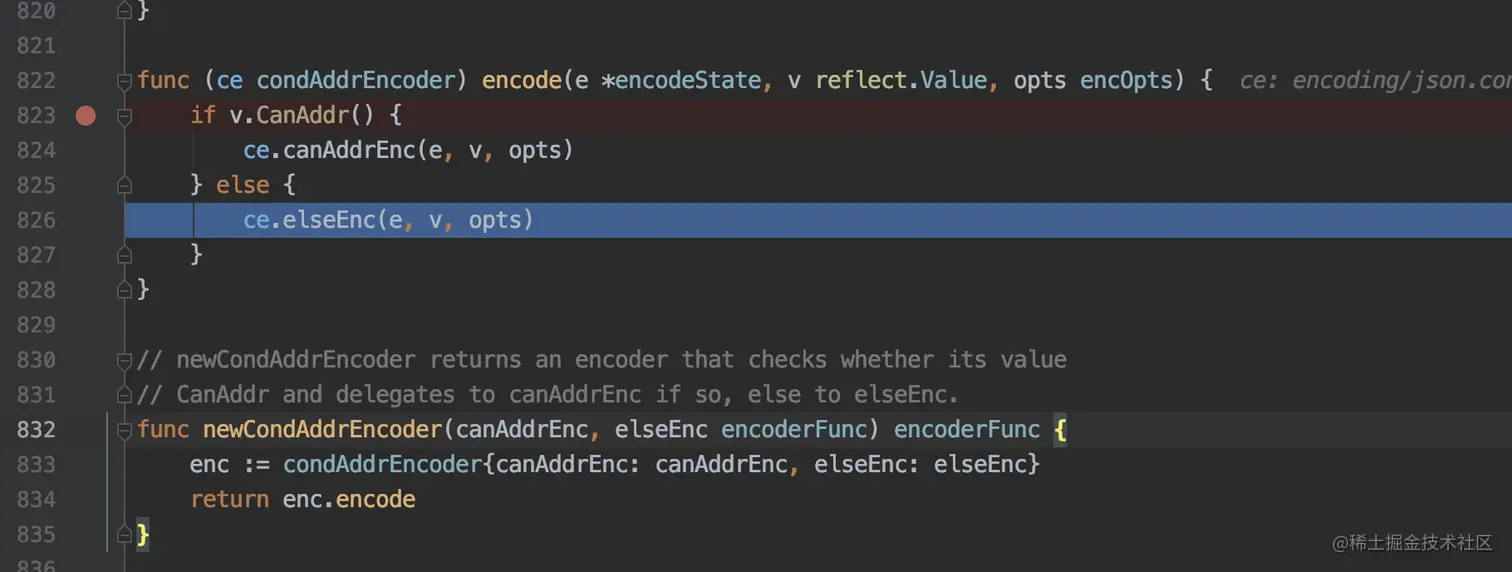
Task: Click the fold end marker on line 820
Action: [x=125, y=11]
